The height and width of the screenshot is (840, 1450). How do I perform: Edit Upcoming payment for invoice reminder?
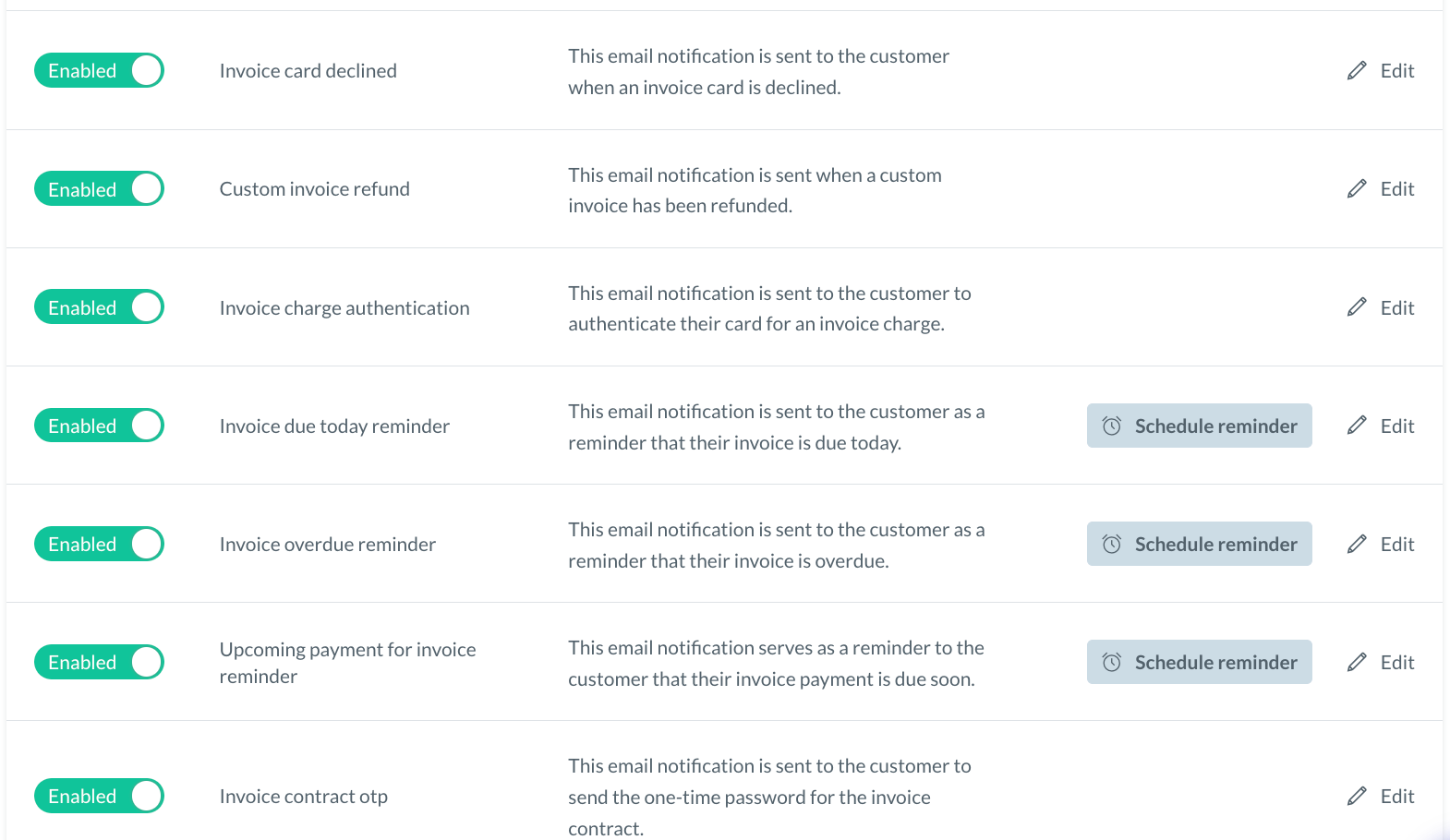(1381, 662)
